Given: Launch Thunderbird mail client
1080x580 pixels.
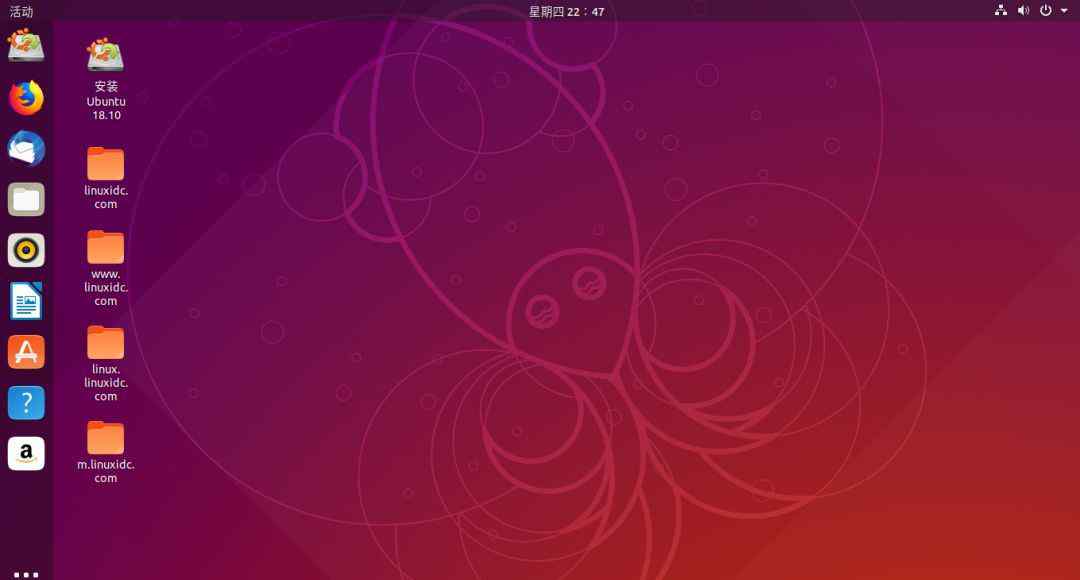Looking at the screenshot, I should point(26,149).
